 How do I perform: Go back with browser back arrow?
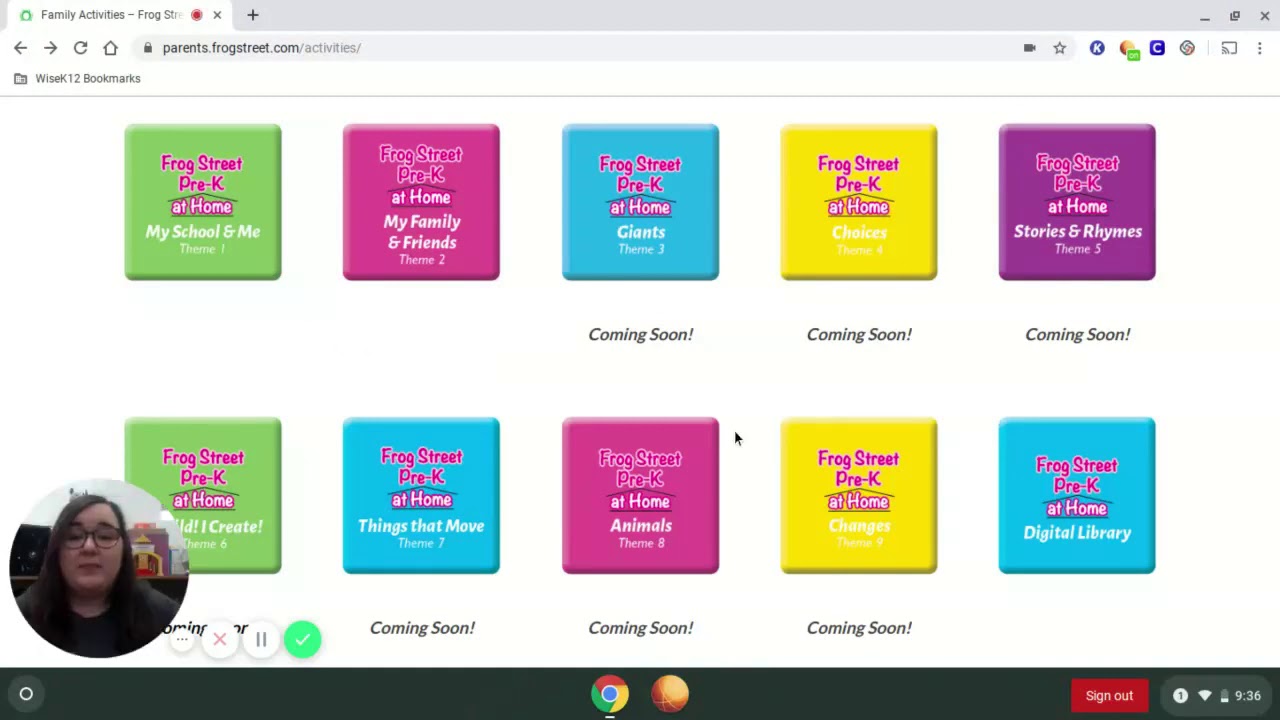(20, 48)
